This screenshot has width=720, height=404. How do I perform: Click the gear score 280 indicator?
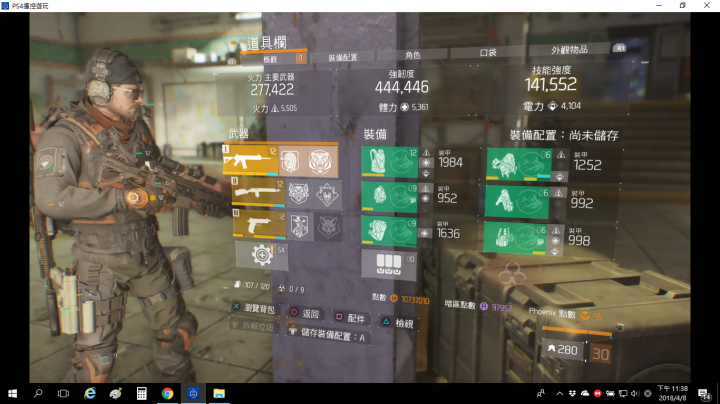[563, 350]
